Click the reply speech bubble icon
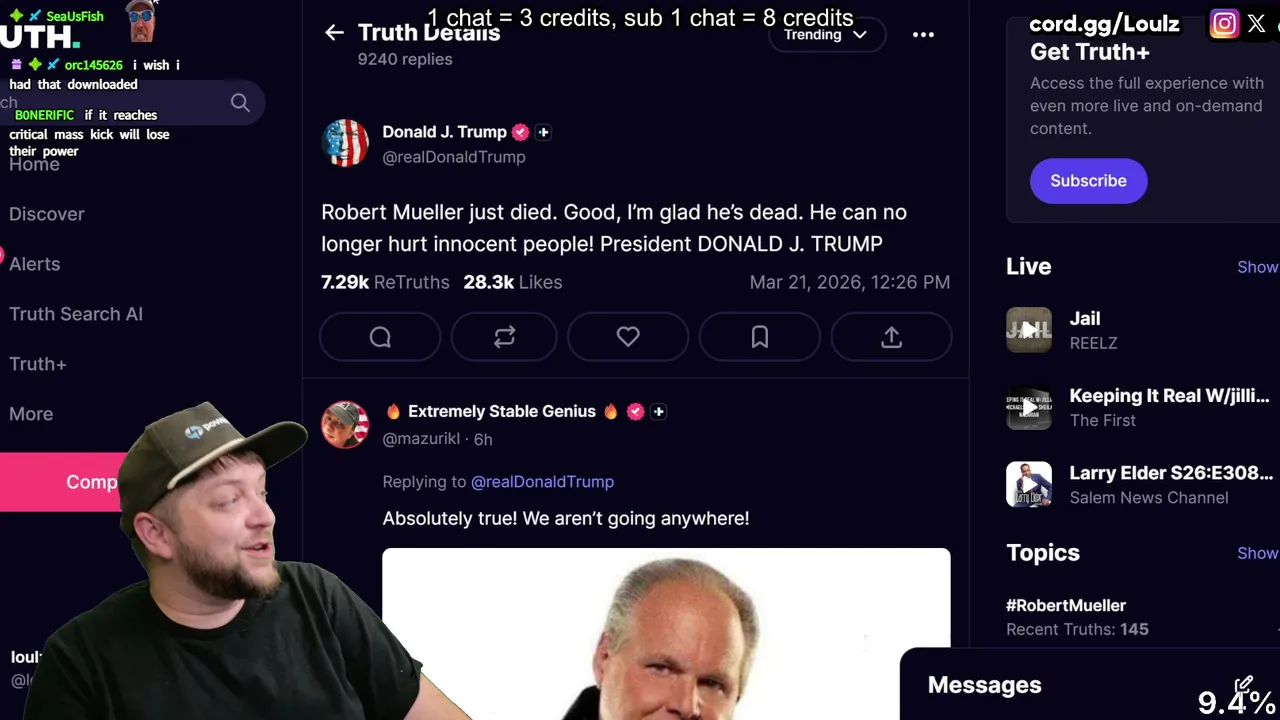Viewport: 1280px width, 720px height. tap(380, 337)
